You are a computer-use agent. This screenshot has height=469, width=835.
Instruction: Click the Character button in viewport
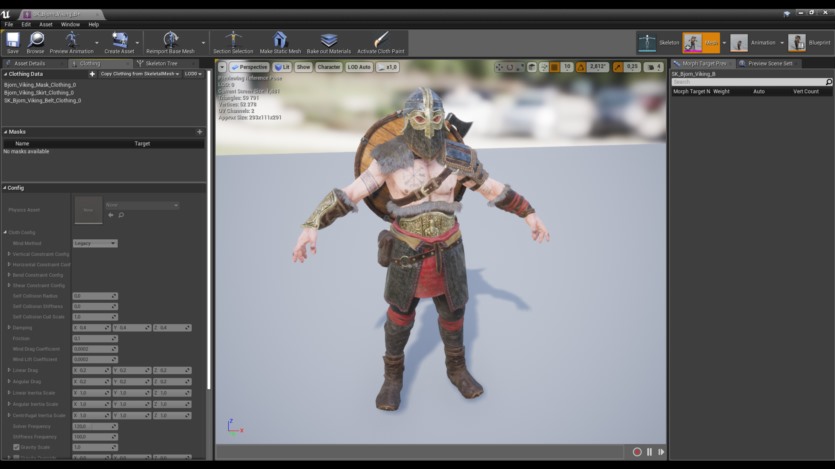[x=328, y=67]
